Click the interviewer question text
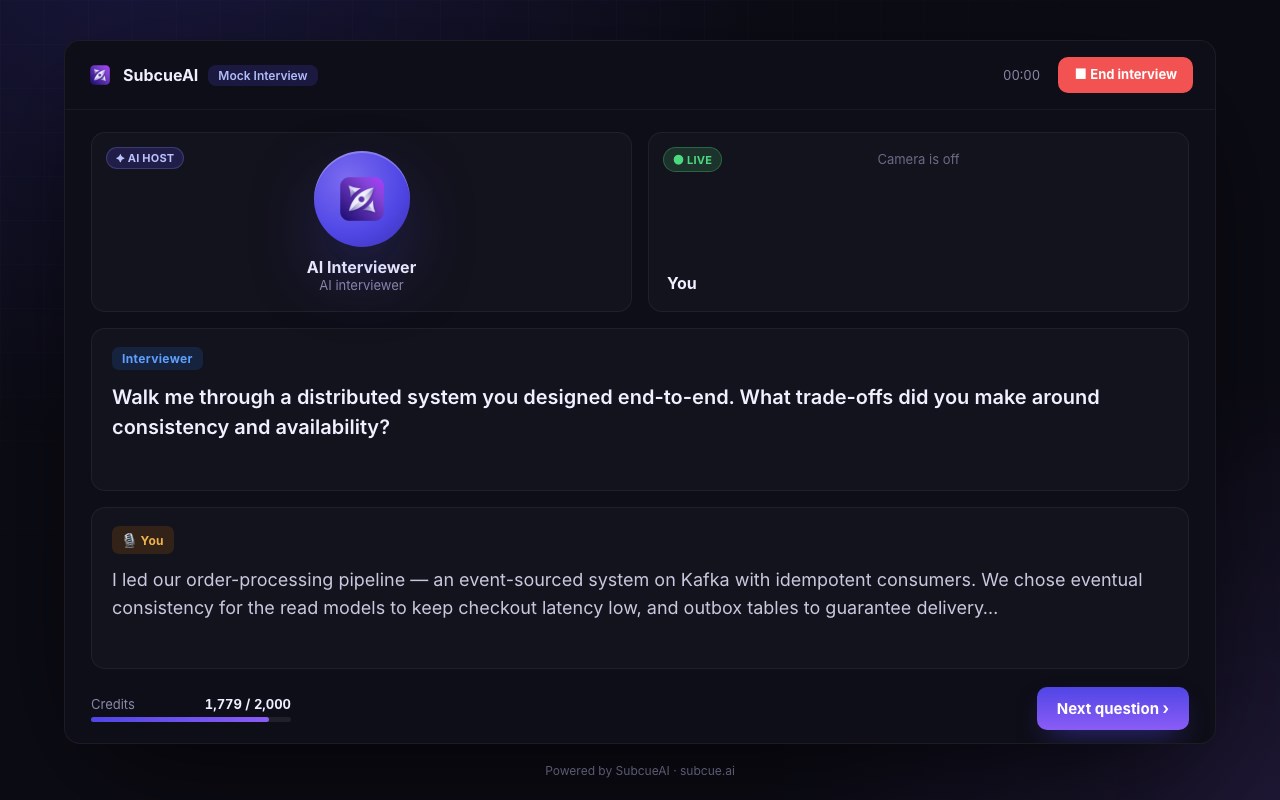 [x=606, y=412]
